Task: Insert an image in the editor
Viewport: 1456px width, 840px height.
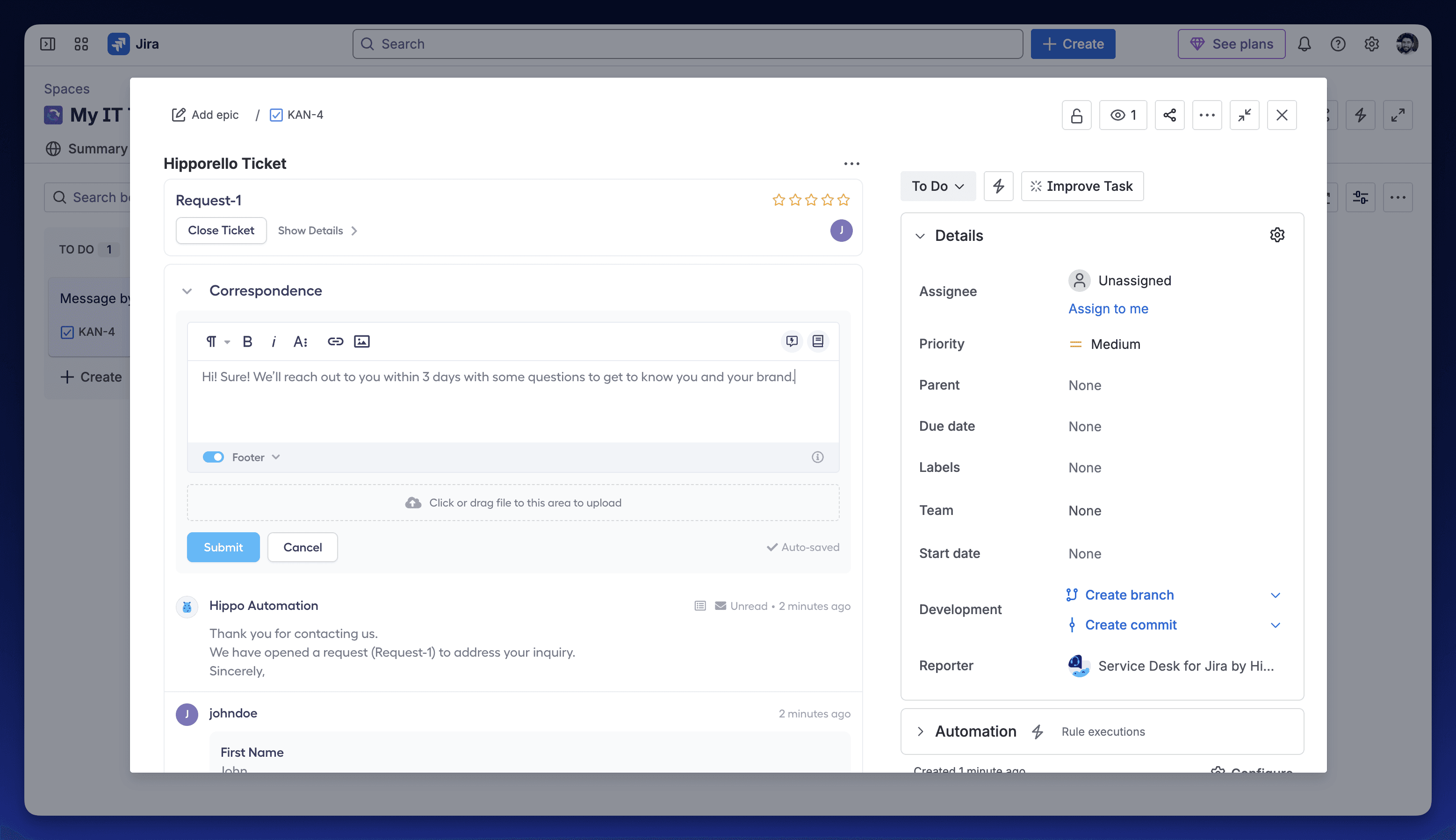Action: point(361,341)
